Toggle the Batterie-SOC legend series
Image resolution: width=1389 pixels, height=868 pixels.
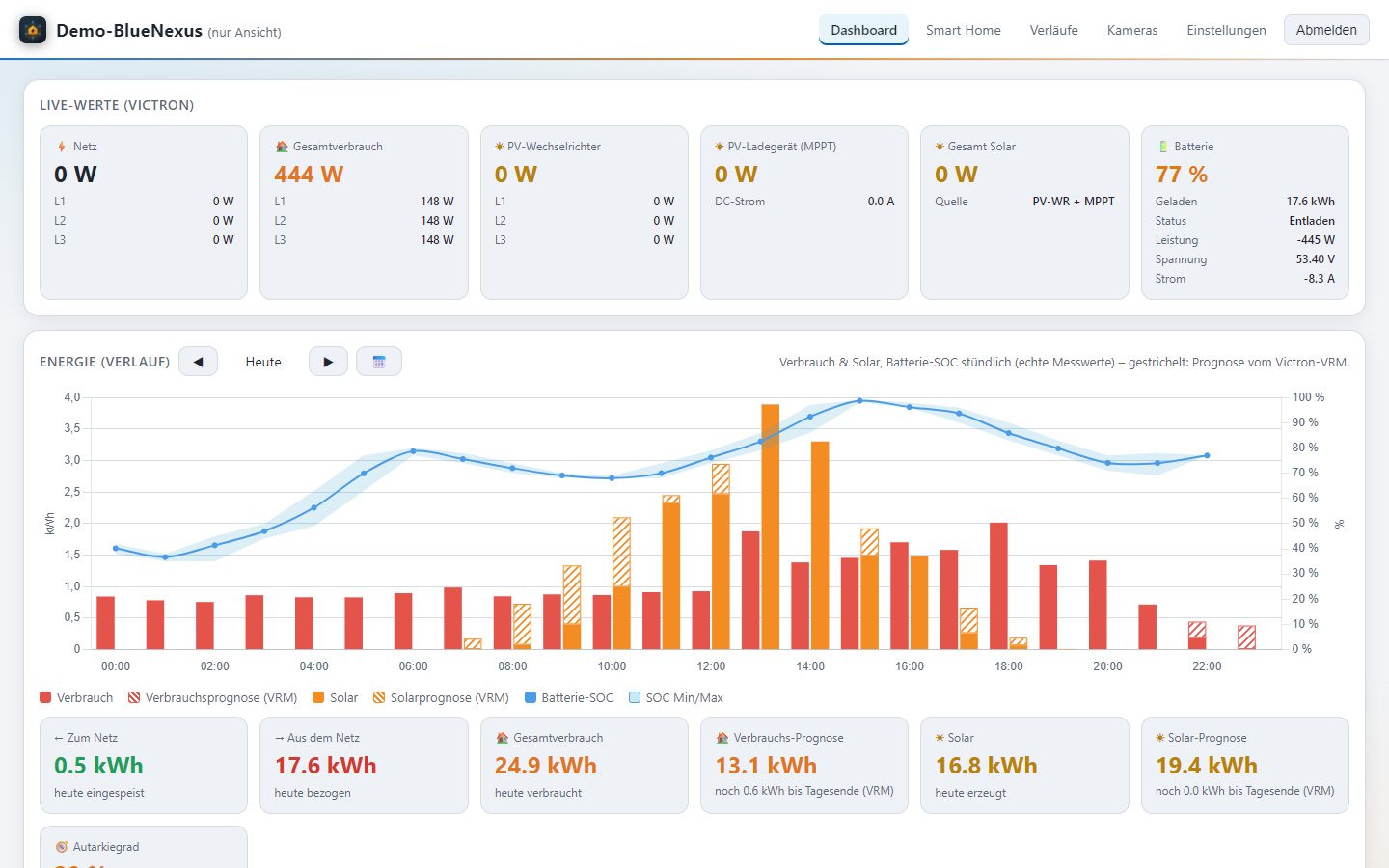pyautogui.click(x=568, y=697)
